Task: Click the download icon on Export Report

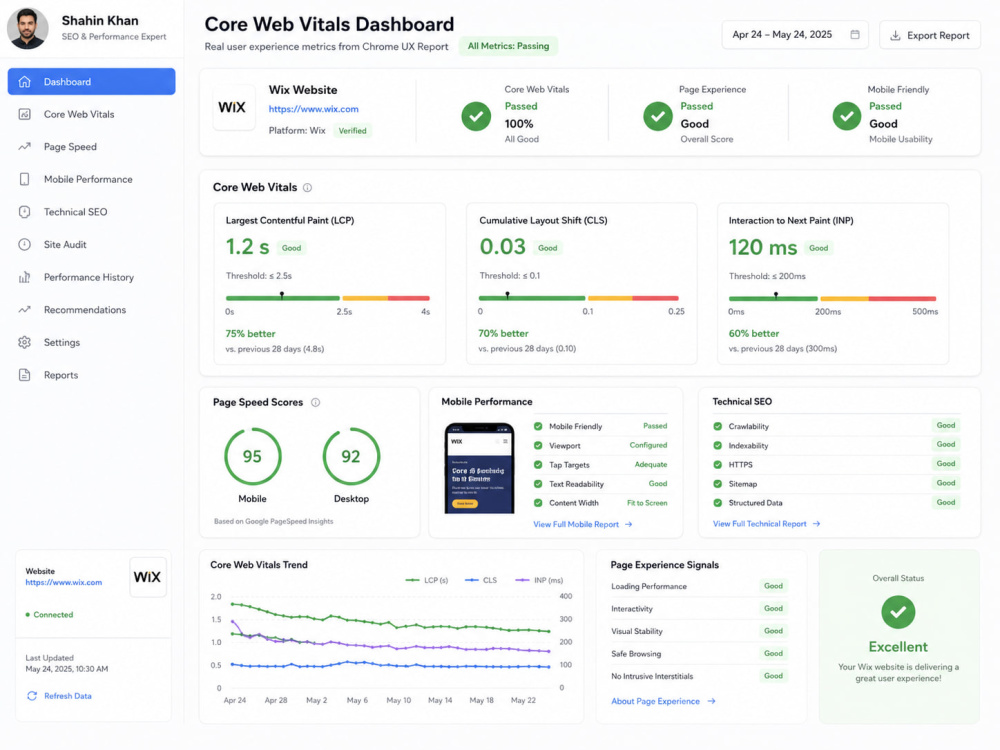Action: coord(895,35)
